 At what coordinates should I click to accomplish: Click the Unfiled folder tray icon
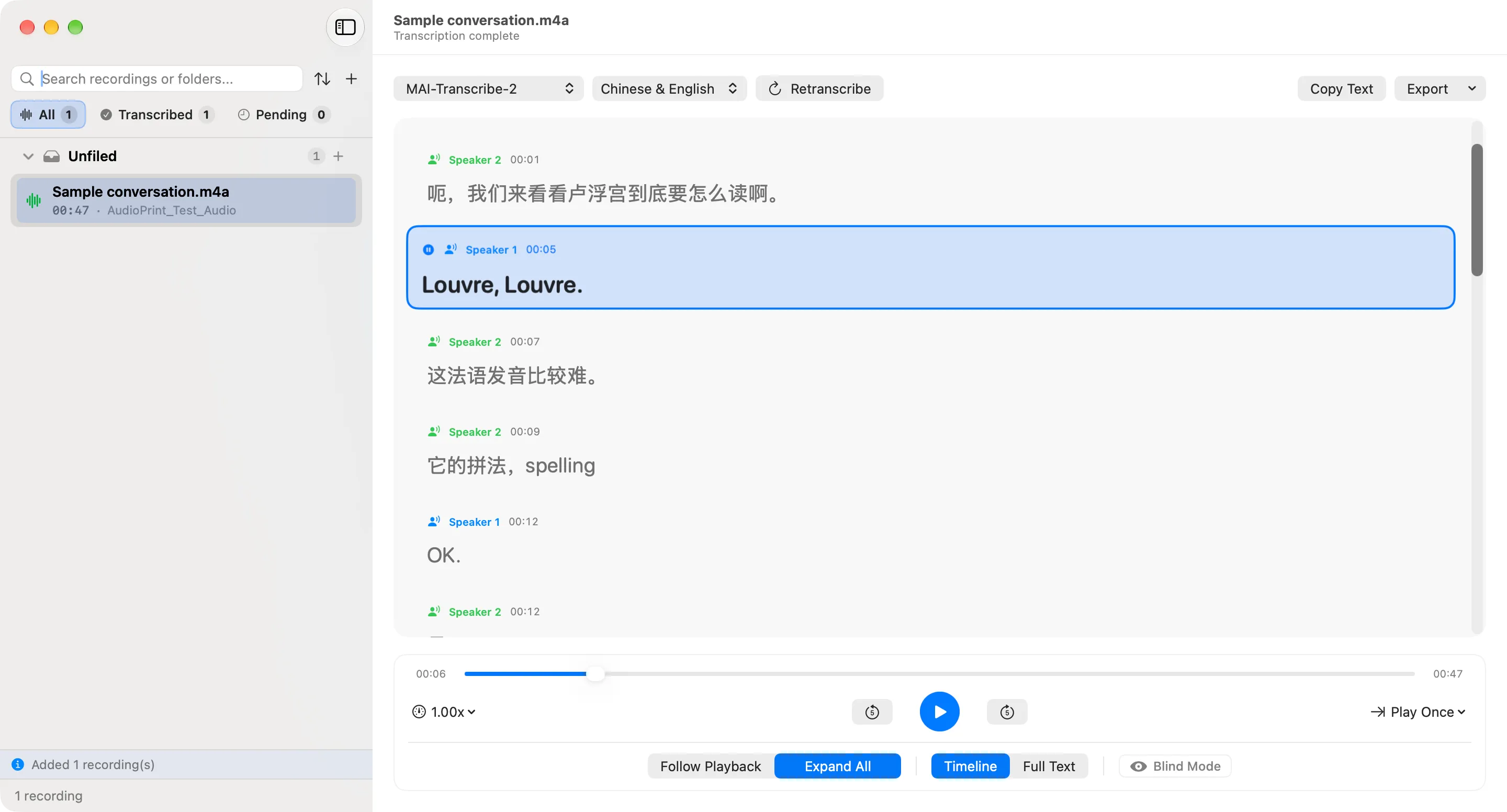51,156
